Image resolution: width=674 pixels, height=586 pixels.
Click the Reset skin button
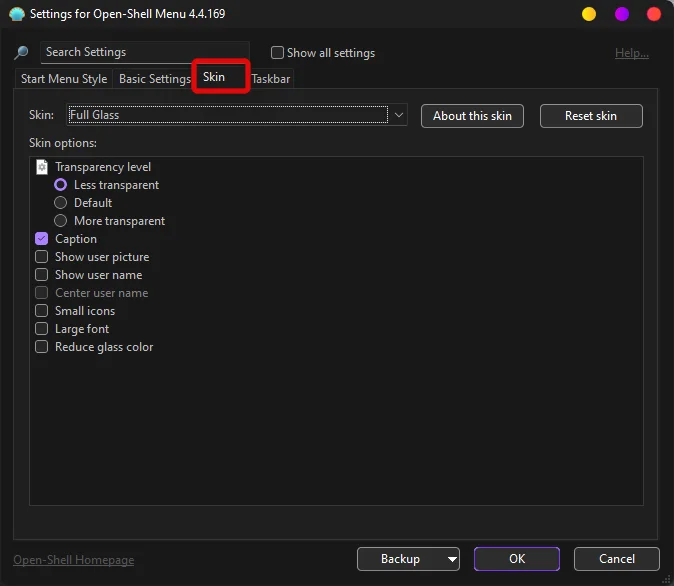(591, 116)
